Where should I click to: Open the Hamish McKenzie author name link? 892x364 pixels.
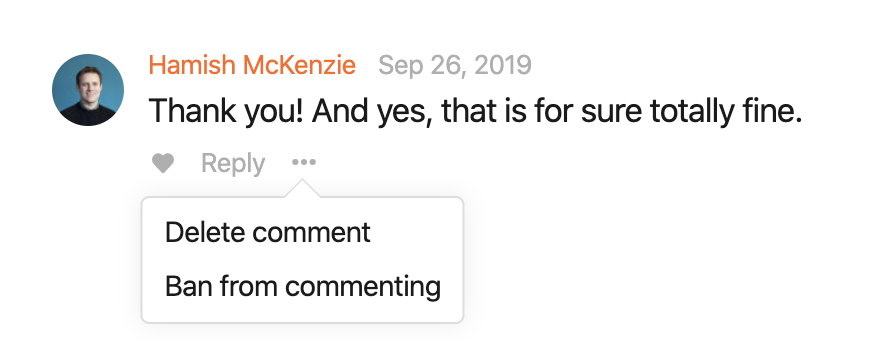(252, 65)
